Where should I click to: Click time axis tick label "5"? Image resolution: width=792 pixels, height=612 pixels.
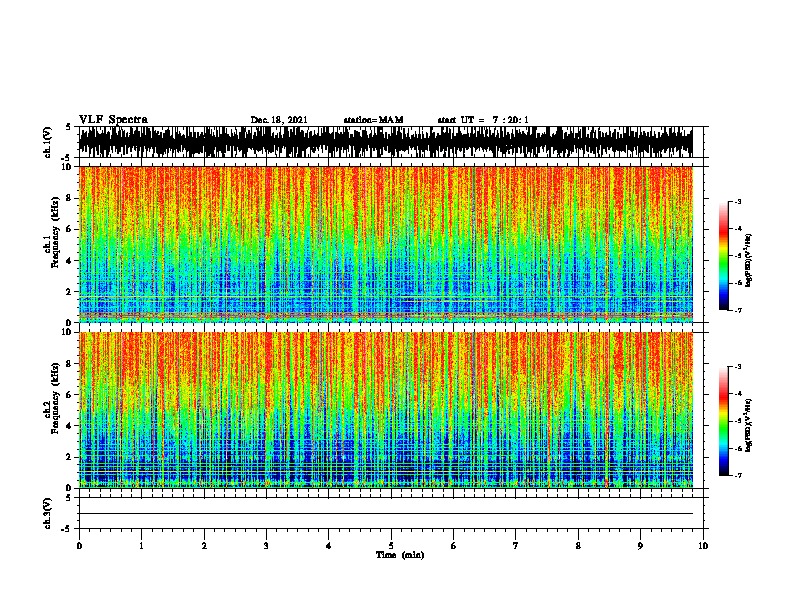pos(391,545)
